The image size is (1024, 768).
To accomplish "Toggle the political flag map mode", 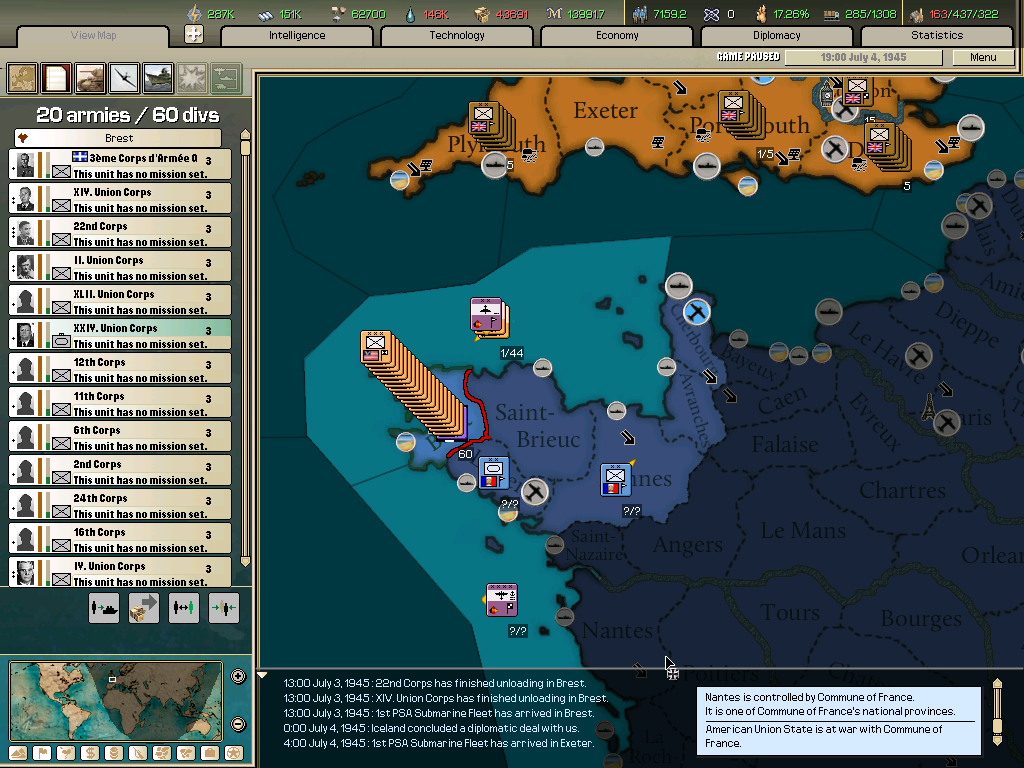I will click(x=43, y=752).
